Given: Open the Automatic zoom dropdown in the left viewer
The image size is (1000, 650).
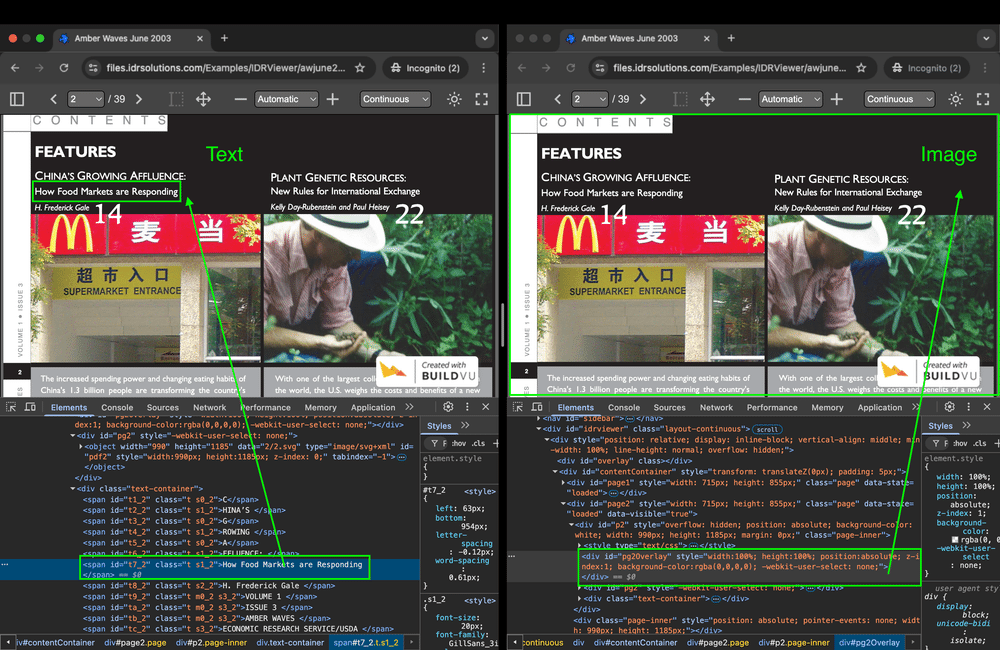Looking at the screenshot, I should [286, 99].
